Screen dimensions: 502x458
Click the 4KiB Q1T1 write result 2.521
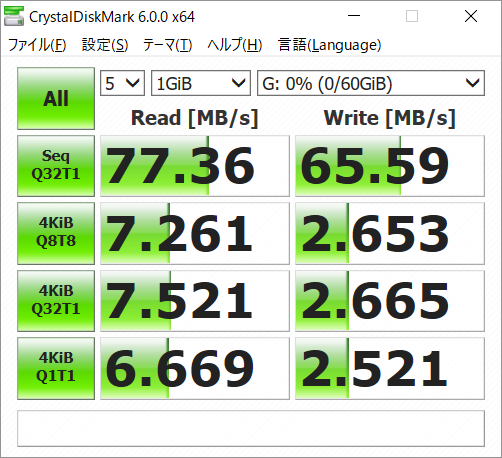390,368
